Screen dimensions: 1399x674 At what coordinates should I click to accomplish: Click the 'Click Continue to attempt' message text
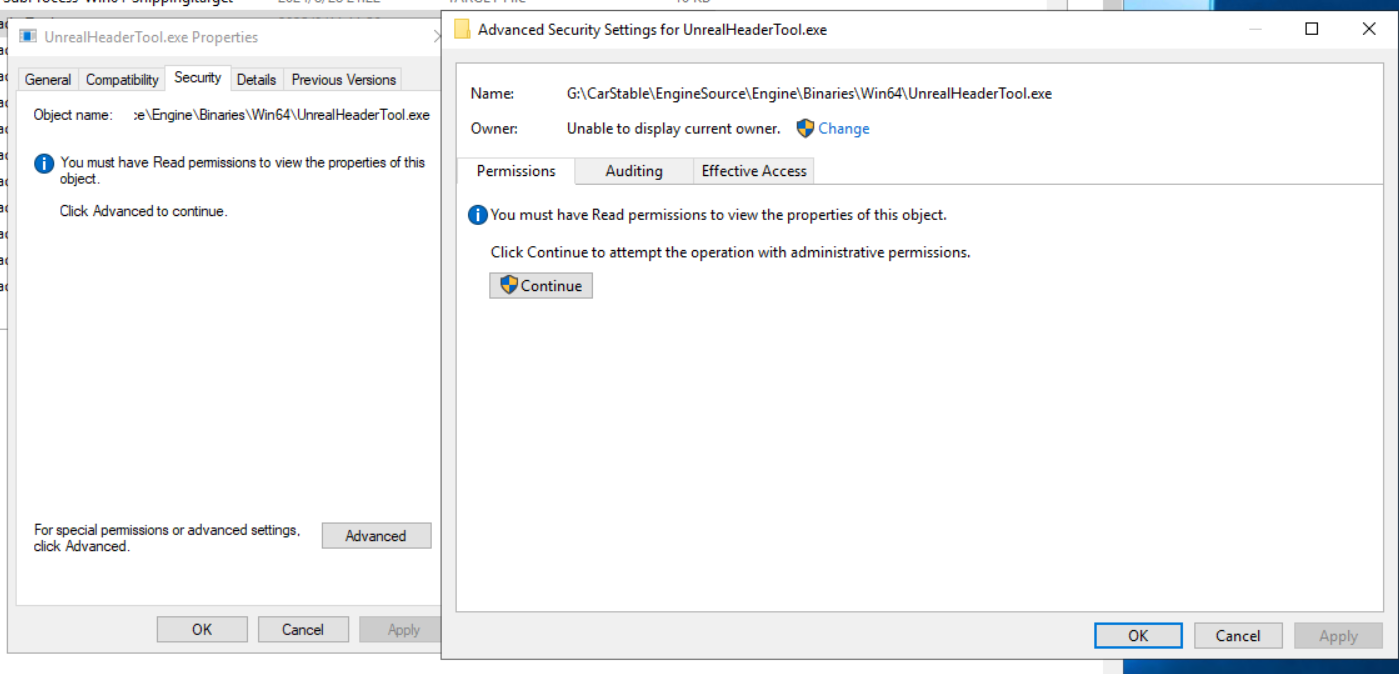(730, 252)
